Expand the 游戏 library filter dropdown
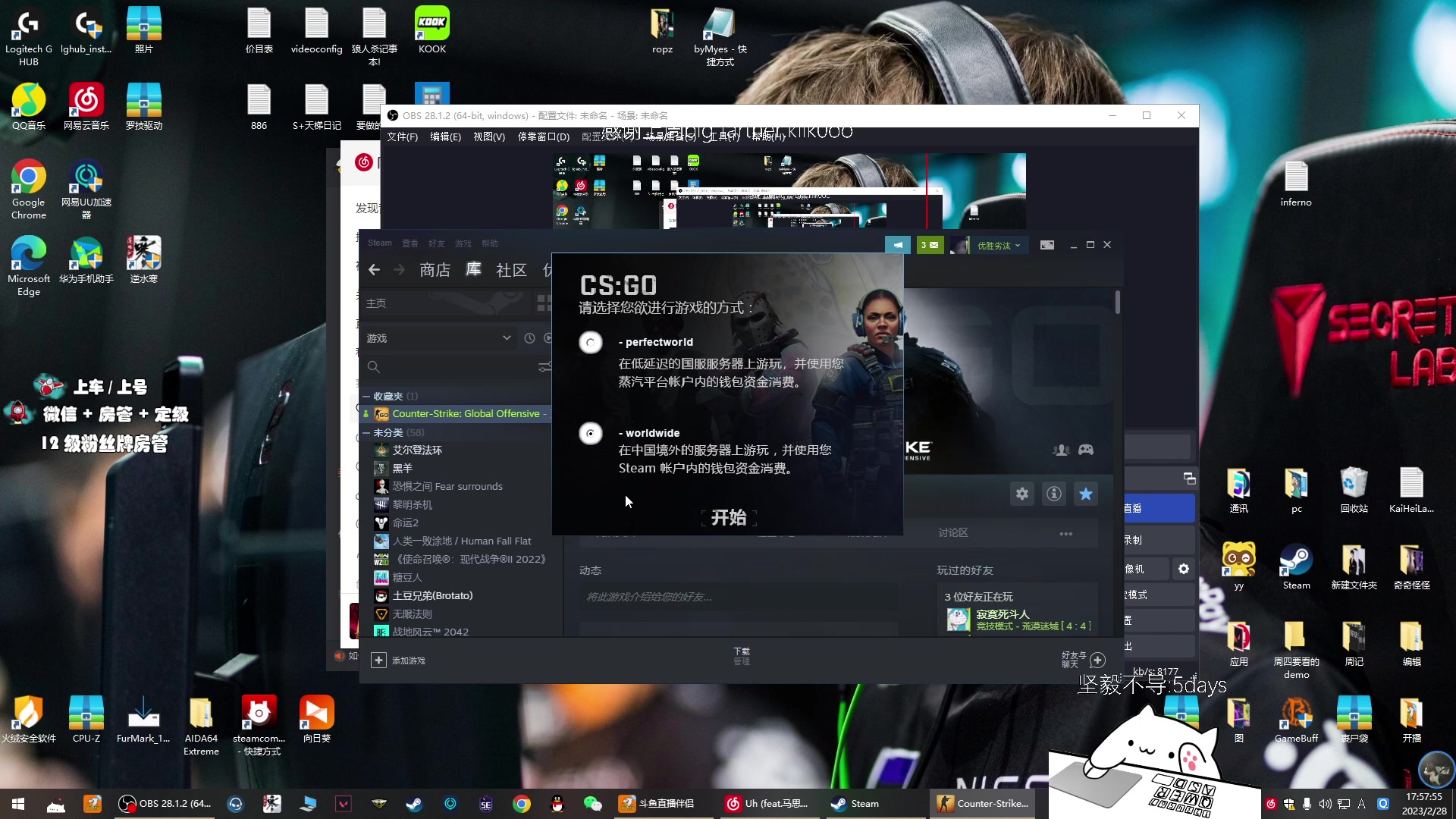The image size is (1456, 819). point(439,338)
